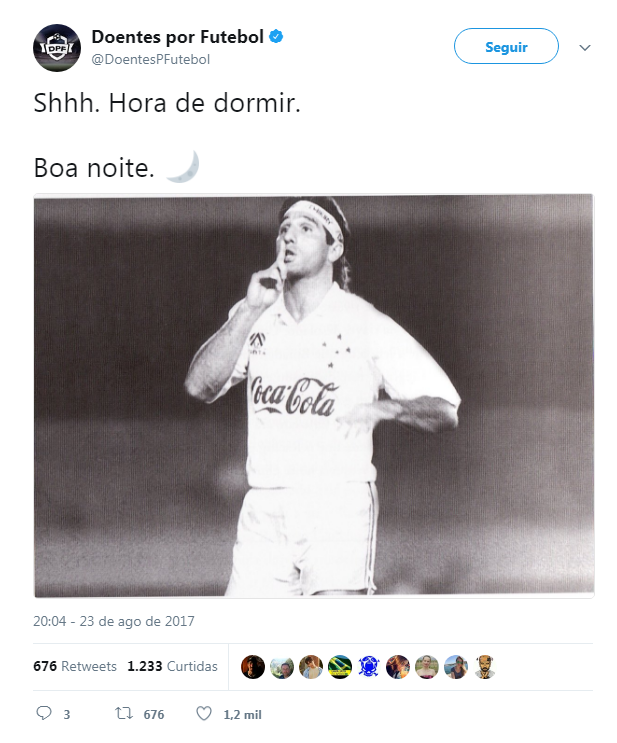617x743 pixels.
Task: Click the Doentes por Futebol profile avatar
Action: (x=55, y=47)
